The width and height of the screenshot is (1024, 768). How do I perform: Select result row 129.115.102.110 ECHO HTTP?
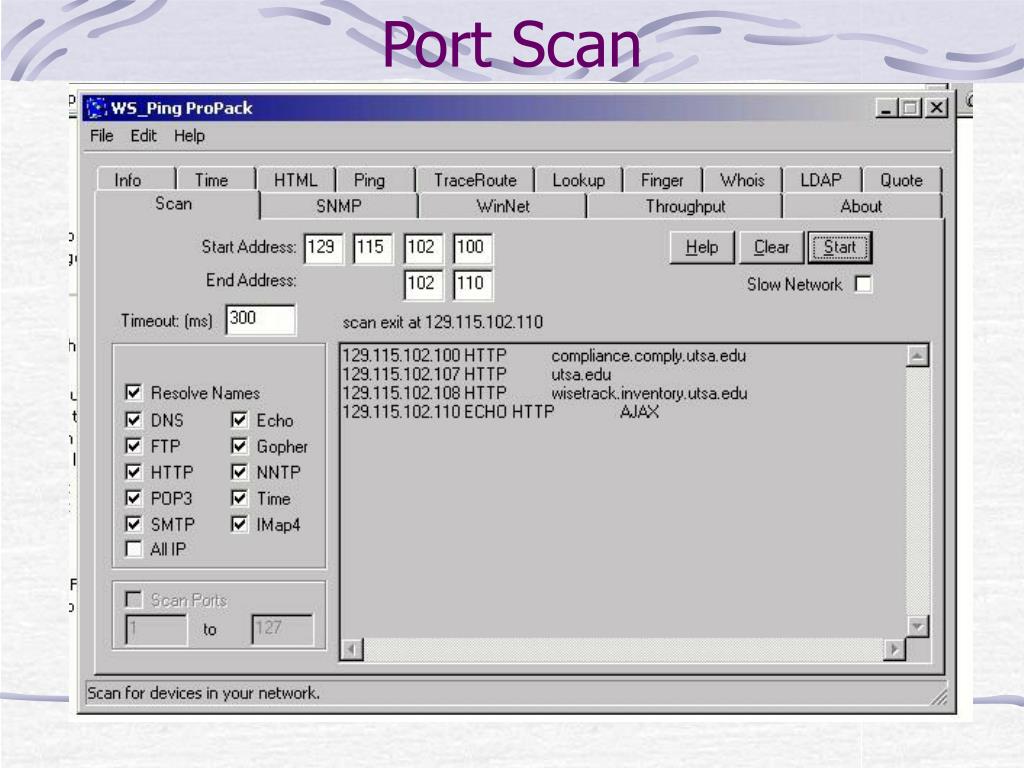pyautogui.click(x=501, y=411)
